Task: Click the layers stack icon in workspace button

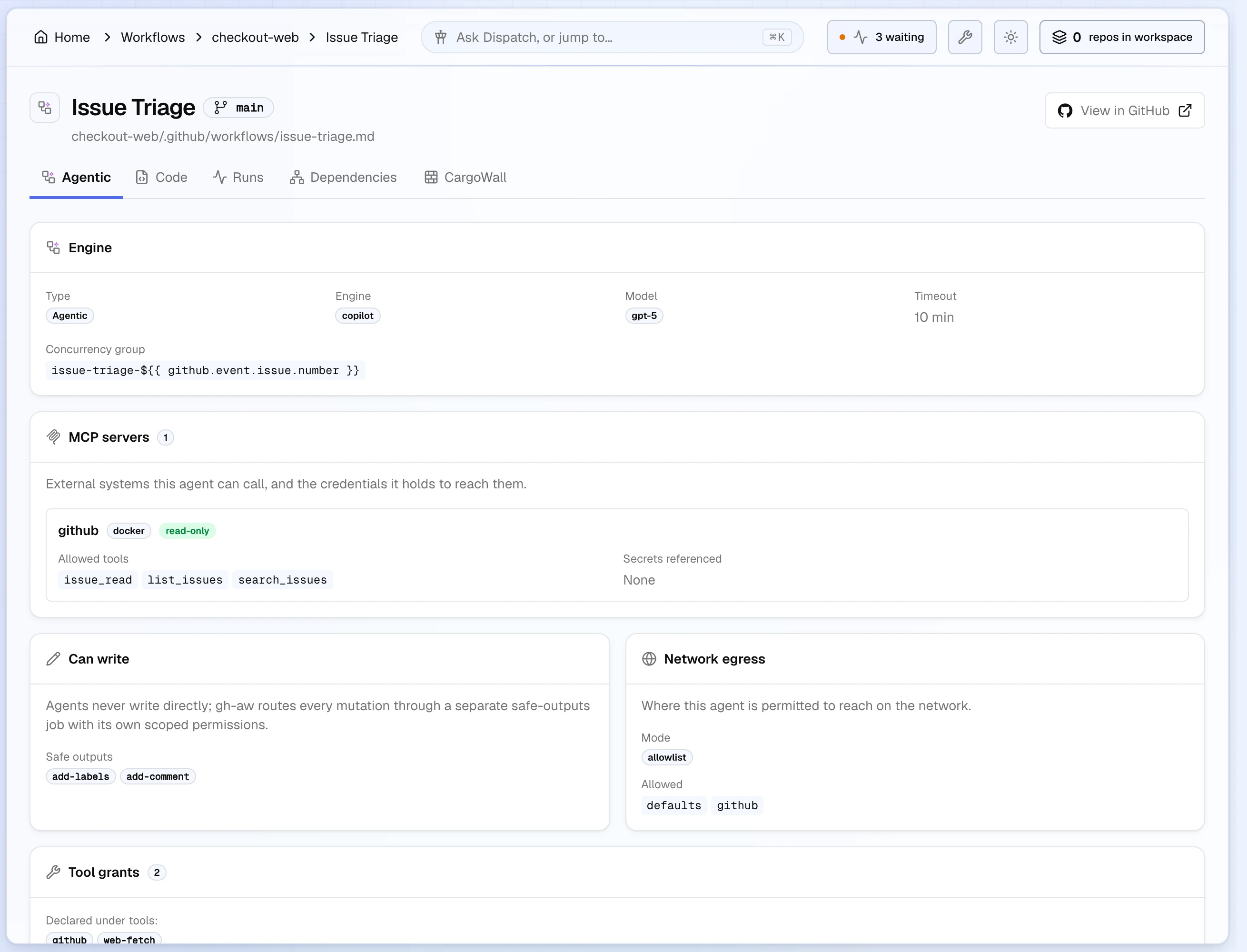Action: (x=1059, y=38)
